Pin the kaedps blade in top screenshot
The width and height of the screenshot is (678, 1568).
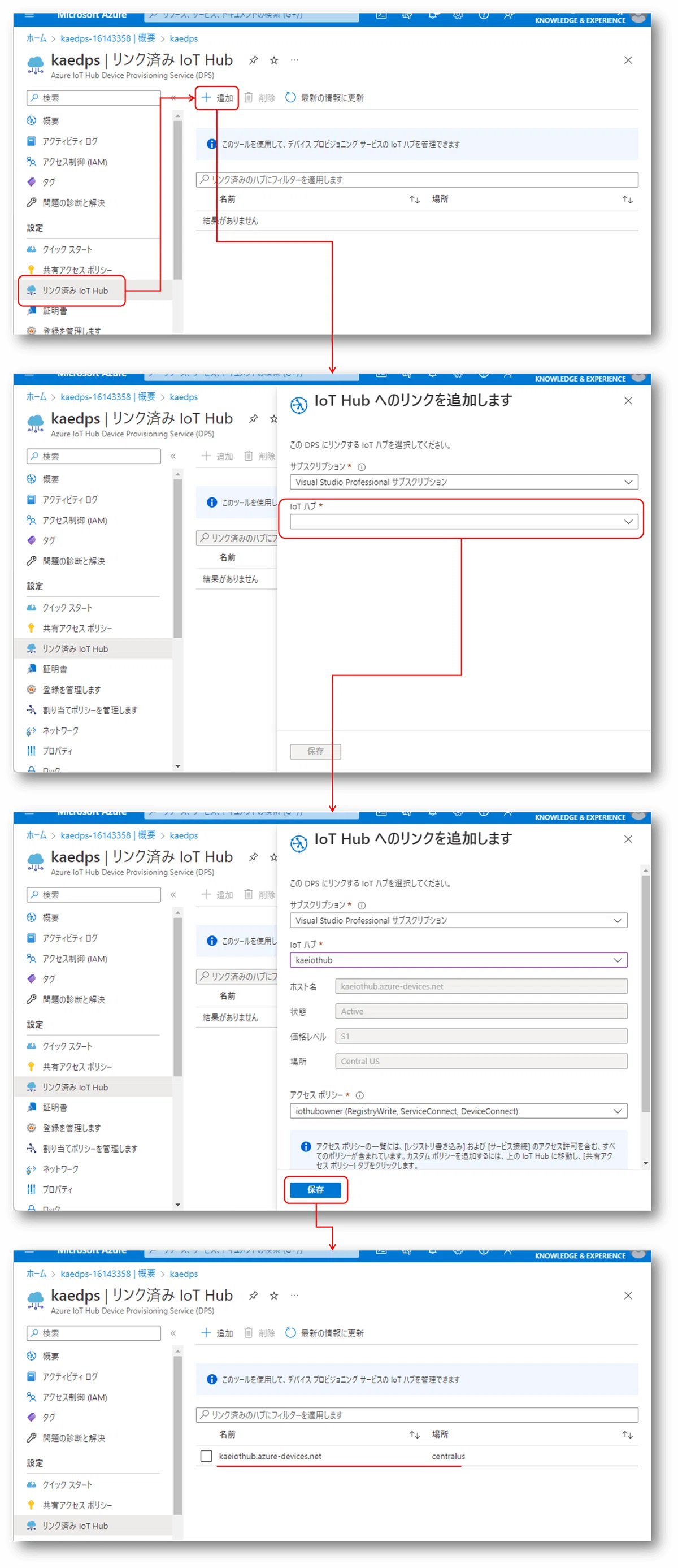click(x=253, y=60)
